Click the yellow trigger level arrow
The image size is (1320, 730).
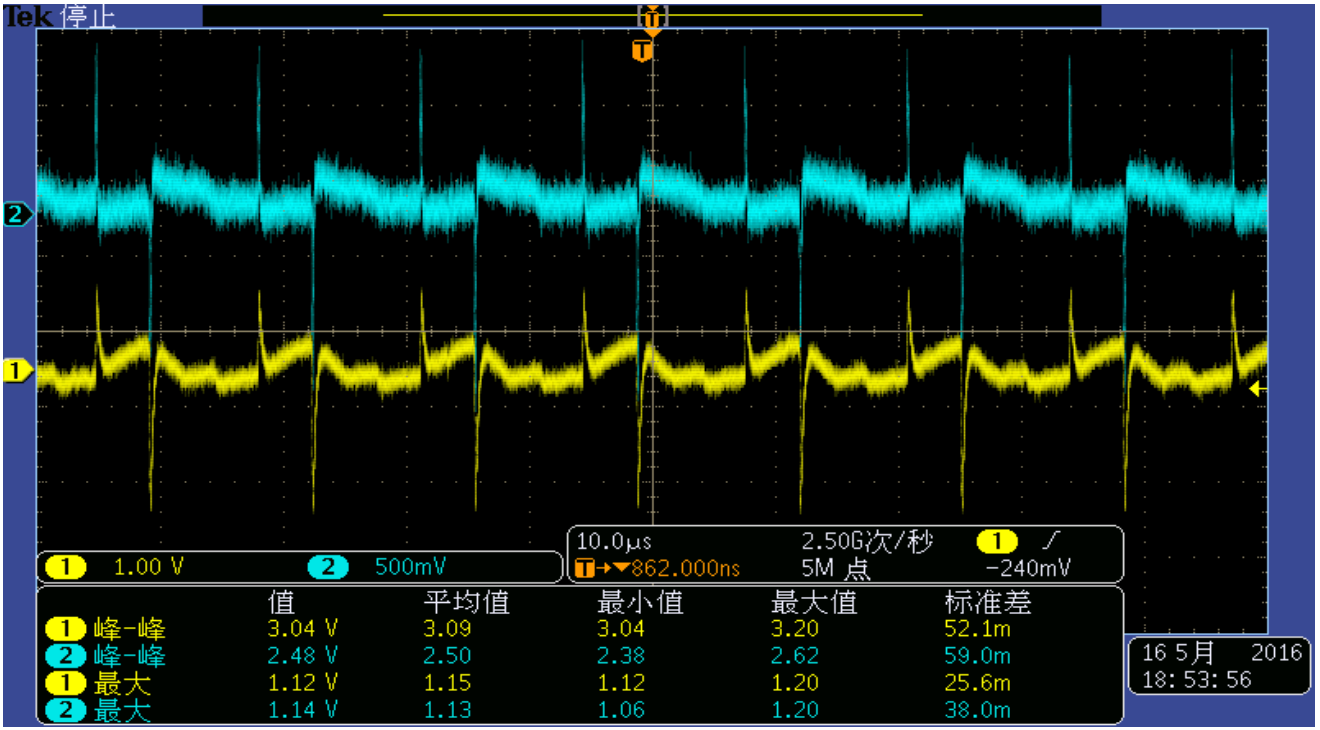click(x=1258, y=389)
